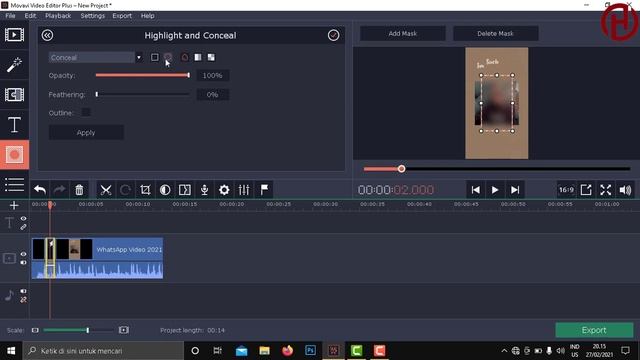This screenshot has width=640, height=360.
Task: Click the Apply button
Action: [x=86, y=133]
